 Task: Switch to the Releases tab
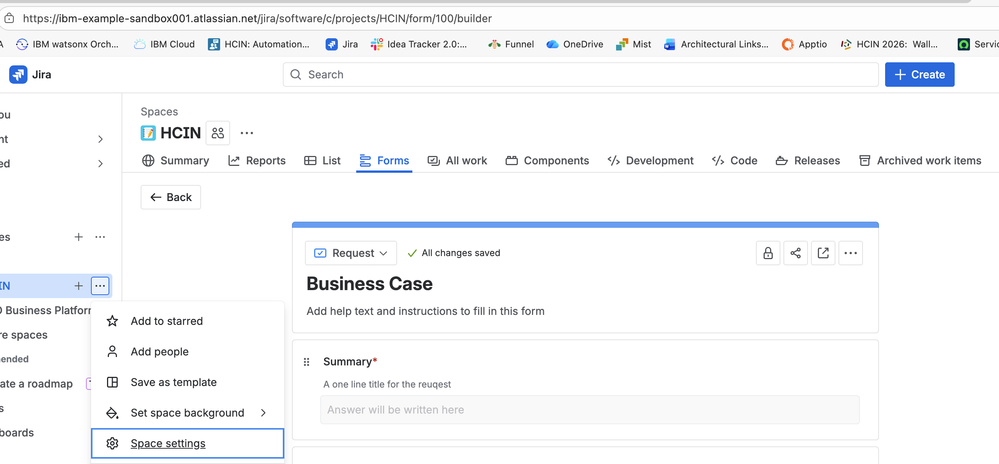tap(808, 161)
